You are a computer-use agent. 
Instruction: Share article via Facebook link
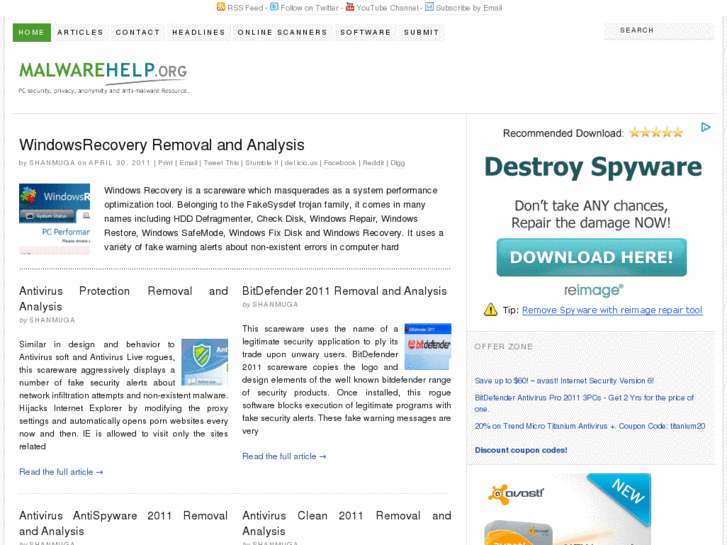340,163
